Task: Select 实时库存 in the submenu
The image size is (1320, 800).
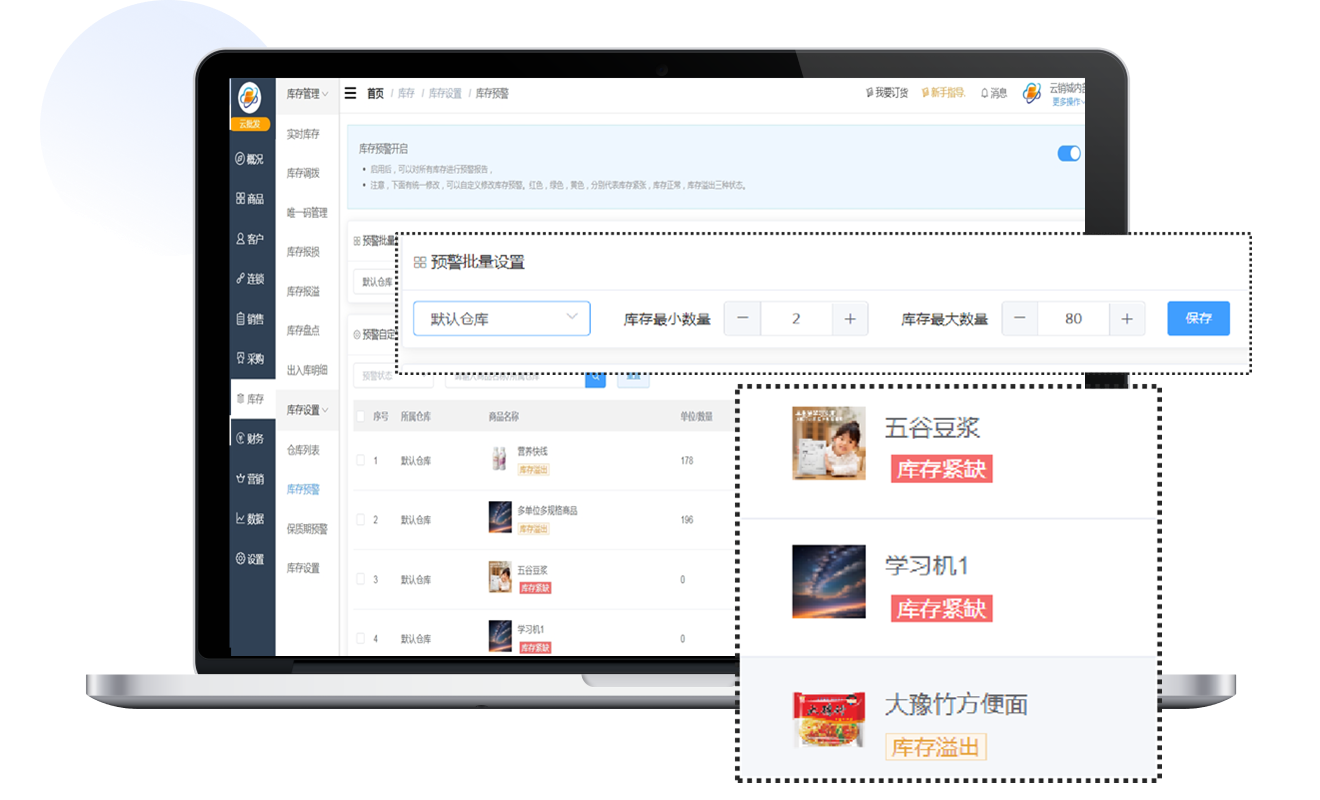Action: click(x=303, y=134)
